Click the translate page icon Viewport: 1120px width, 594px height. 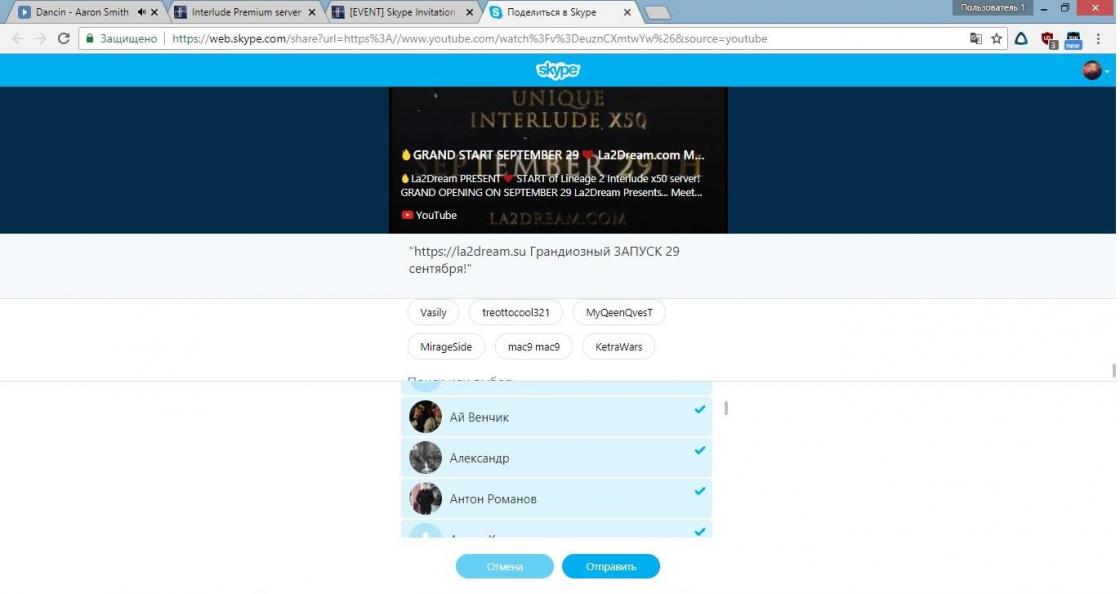975,39
